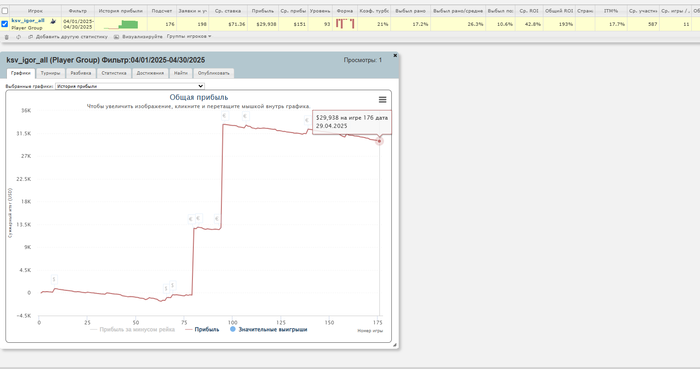The image size is (700, 369).
Task: Click Добавить другую статистику
Action: pyautogui.click(x=68, y=37)
